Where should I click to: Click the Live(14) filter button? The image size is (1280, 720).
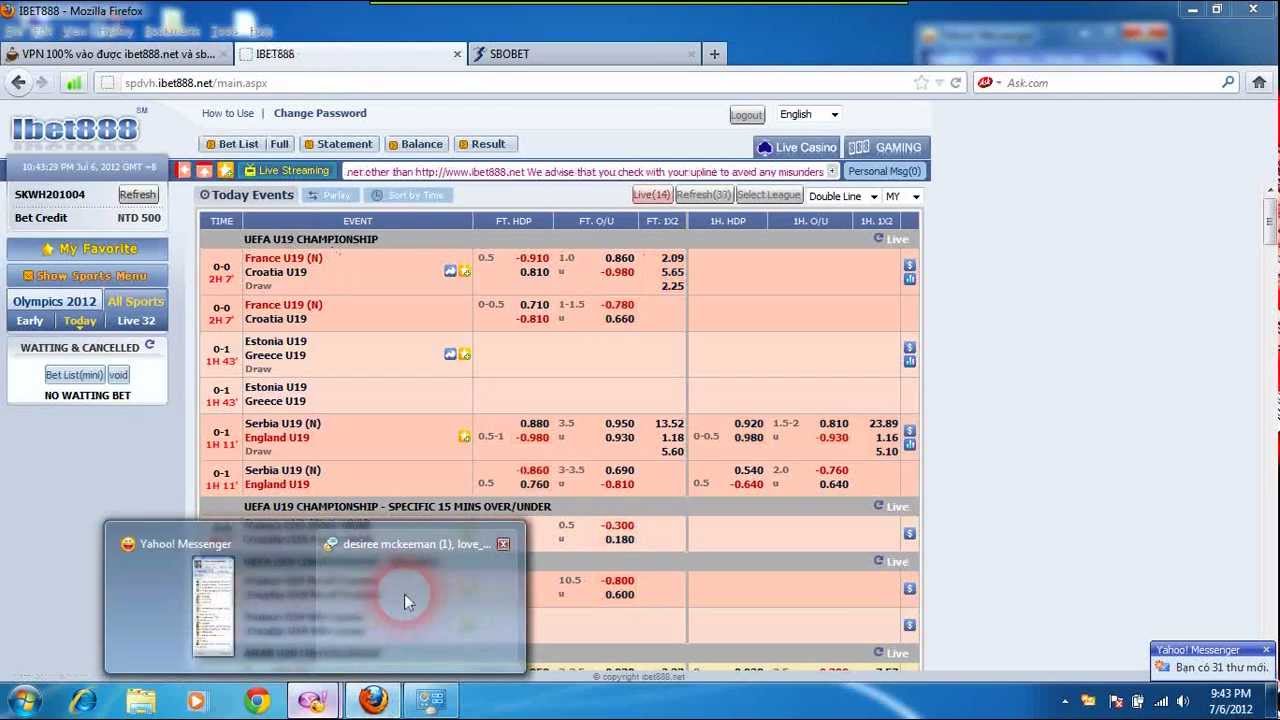point(652,195)
